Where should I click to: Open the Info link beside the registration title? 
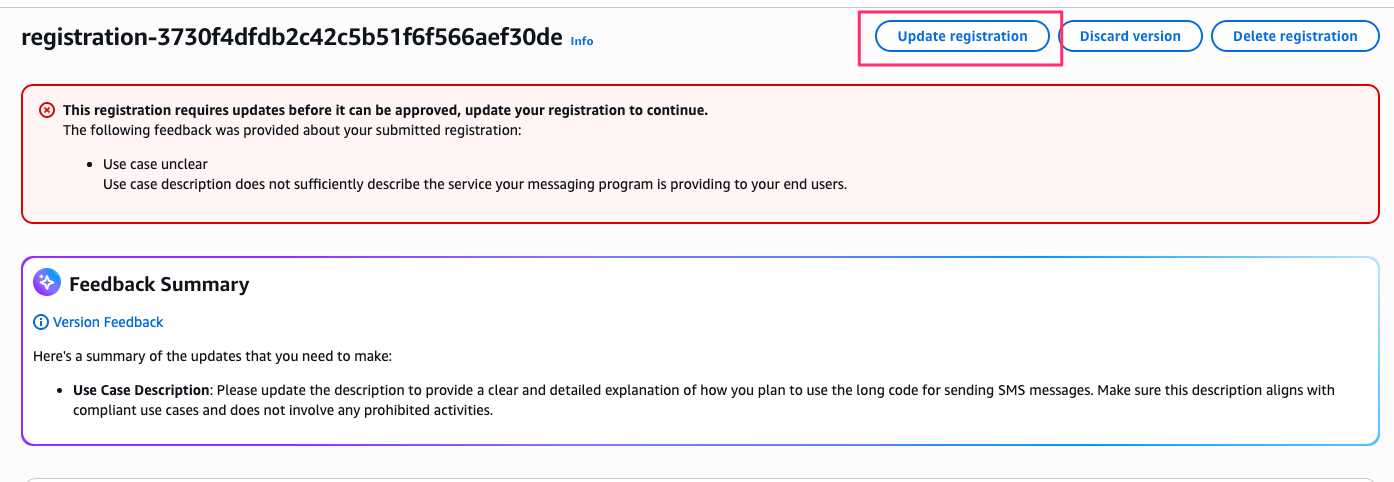pos(581,41)
